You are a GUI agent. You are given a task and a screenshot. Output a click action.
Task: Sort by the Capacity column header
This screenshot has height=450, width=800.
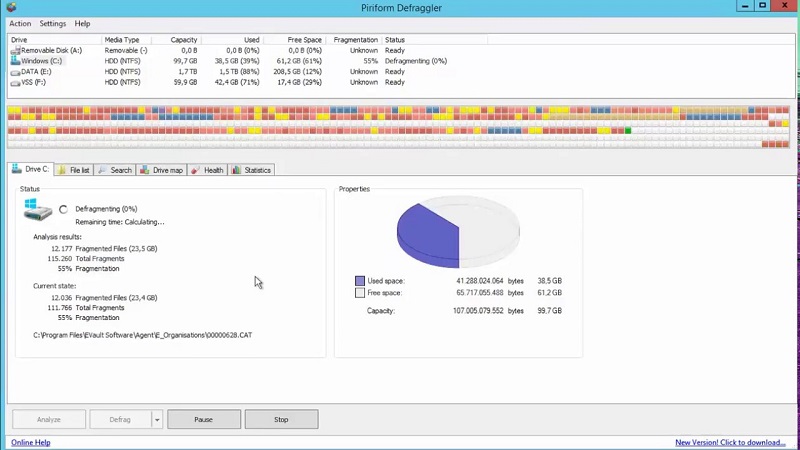pos(176,40)
